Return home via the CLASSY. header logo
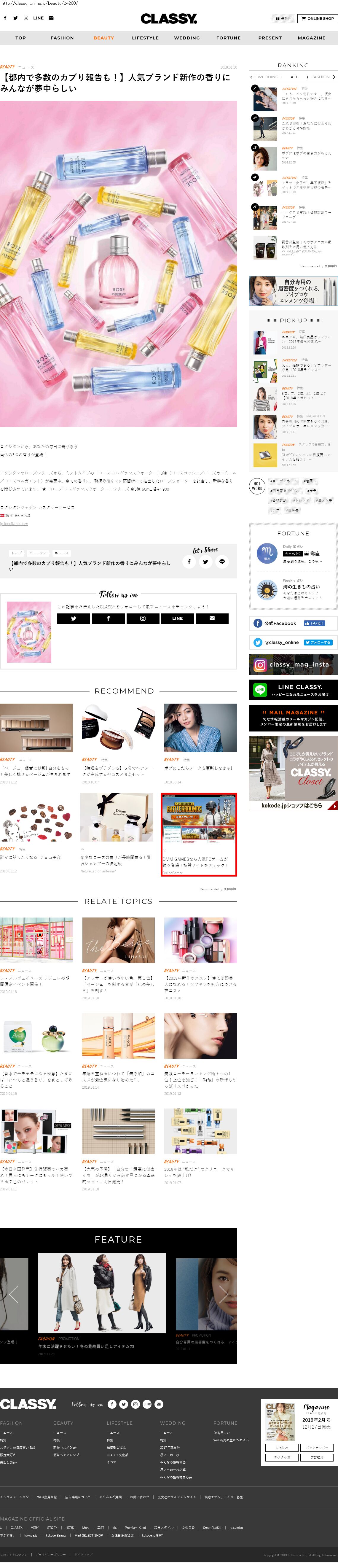The height and width of the screenshot is (1568, 338). pos(169,19)
